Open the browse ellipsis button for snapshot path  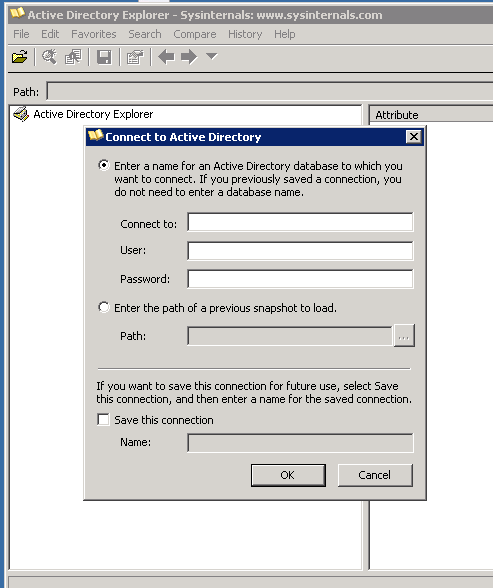pyautogui.click(x=404, y=336)
